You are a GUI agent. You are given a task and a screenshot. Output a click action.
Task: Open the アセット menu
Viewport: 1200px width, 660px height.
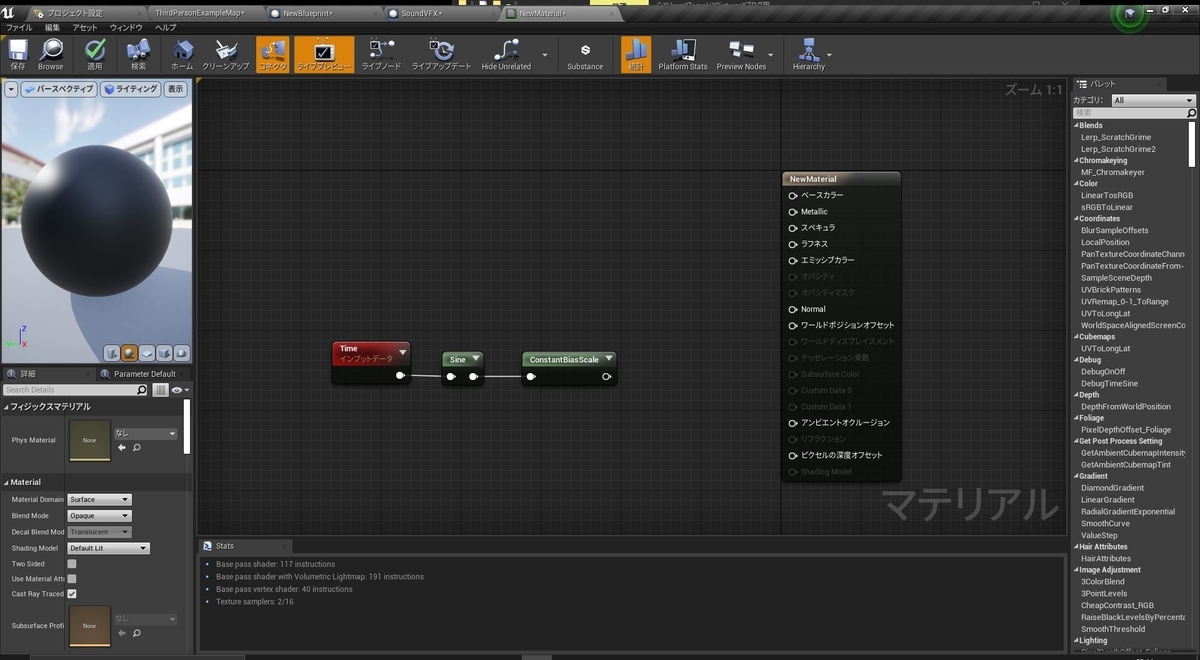pyautogui.click(x=85, y=28)
